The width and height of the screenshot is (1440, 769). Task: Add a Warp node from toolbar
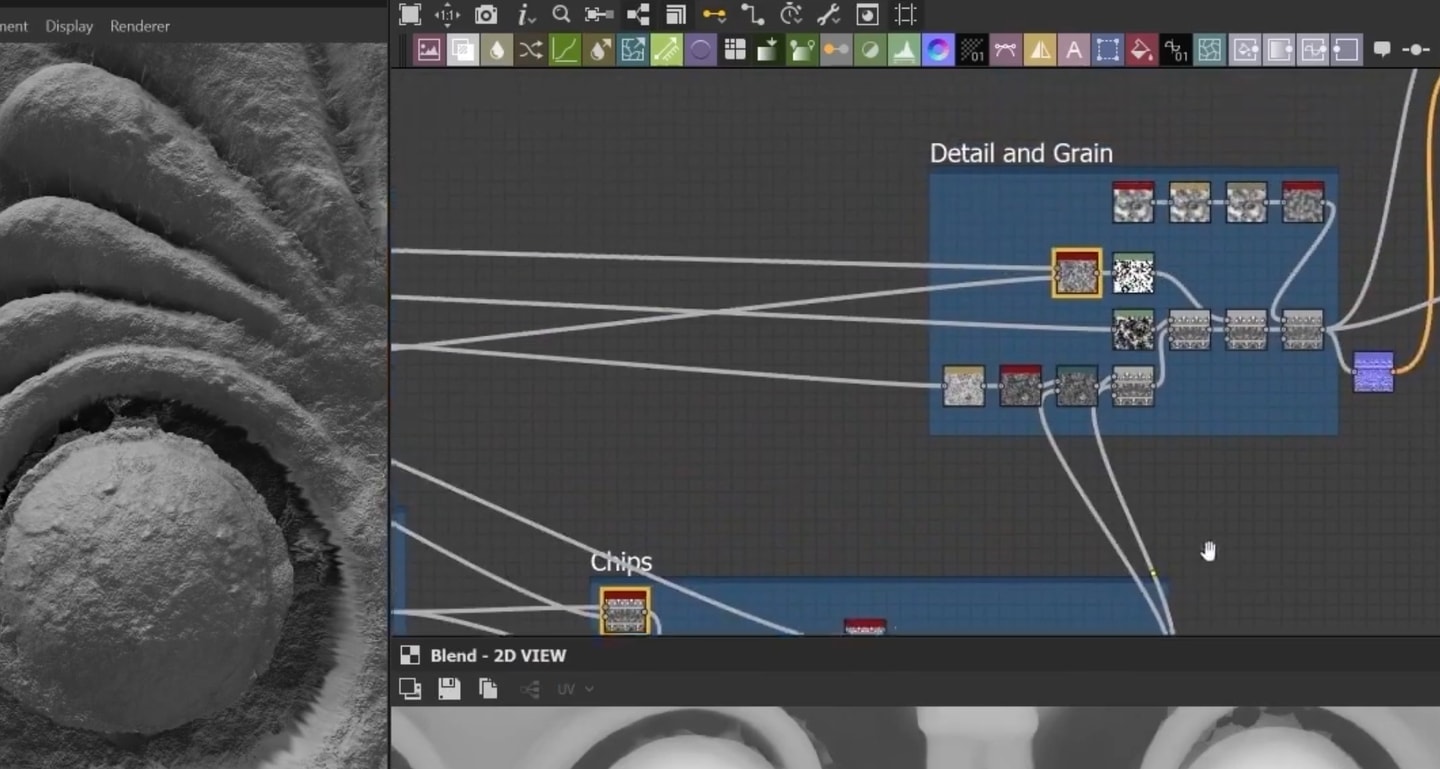tap(1210, 50)
